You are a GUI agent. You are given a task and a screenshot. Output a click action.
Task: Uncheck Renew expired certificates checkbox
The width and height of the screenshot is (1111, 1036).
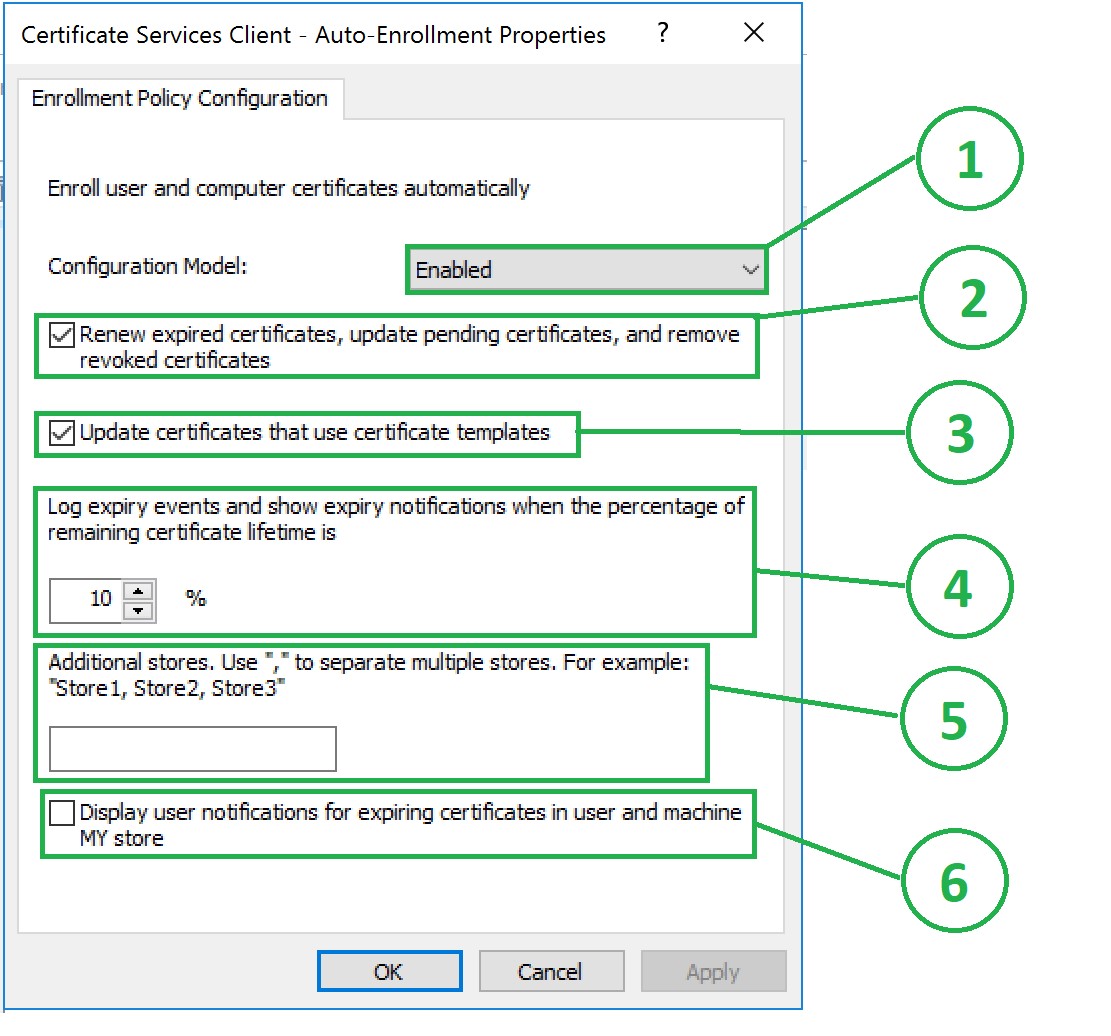(x=63, y=336)
